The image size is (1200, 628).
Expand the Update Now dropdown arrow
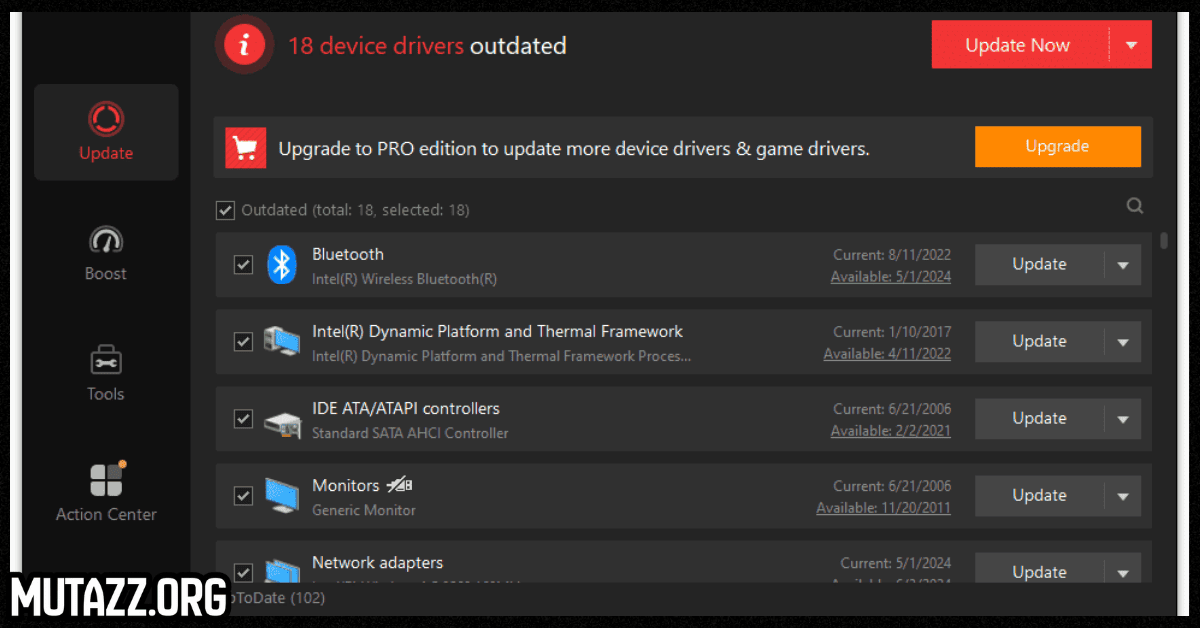[x=1131, y=44]
